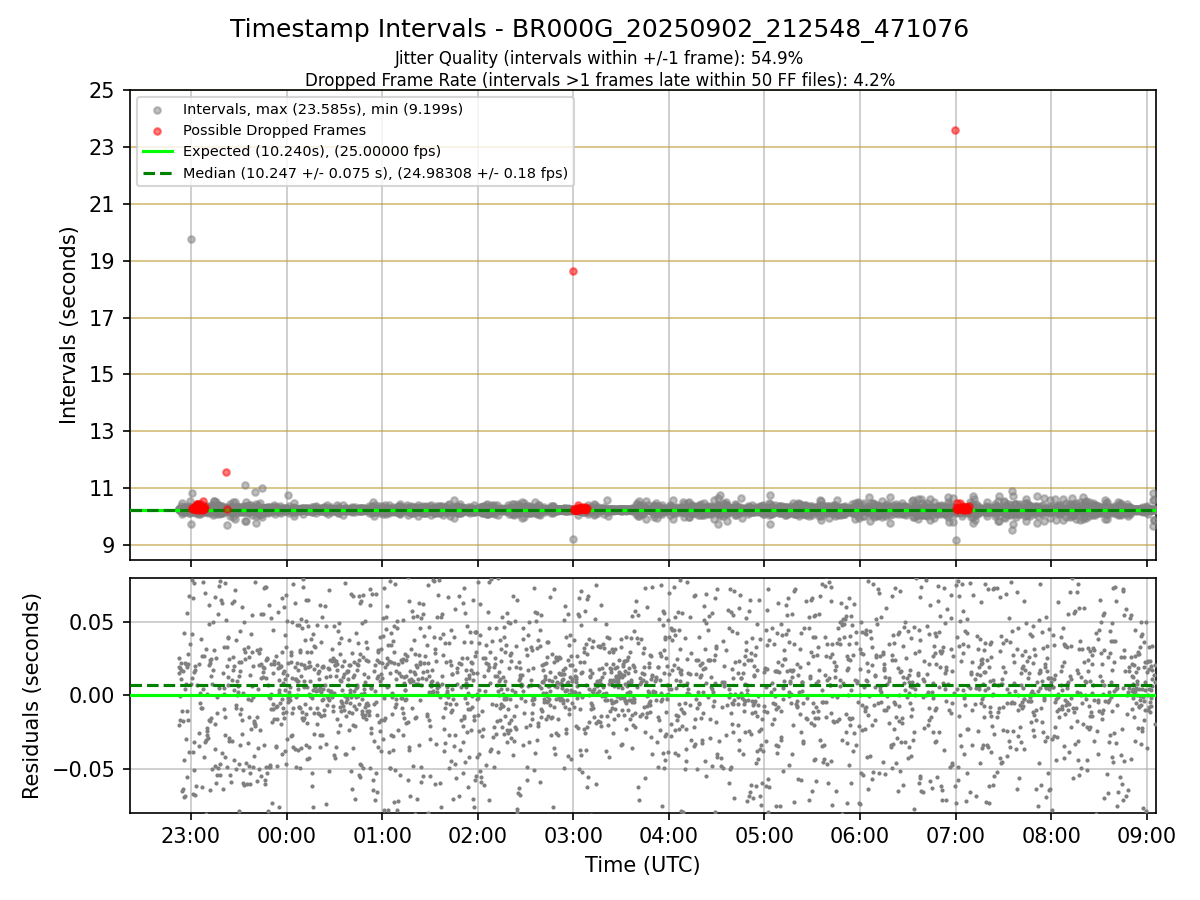
Task: Click legend entry 'Expected (10.240s), (25.00000 fps)'
Action: pyautogui.click(x=311, y=151)
